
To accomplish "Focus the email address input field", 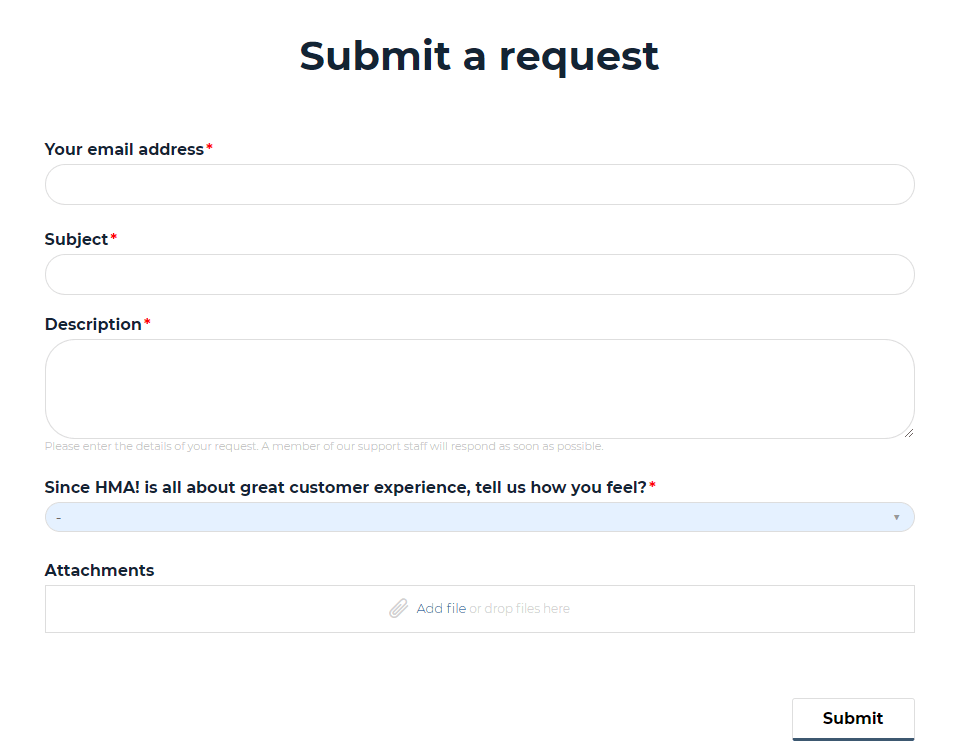I will tap(479, 184).
